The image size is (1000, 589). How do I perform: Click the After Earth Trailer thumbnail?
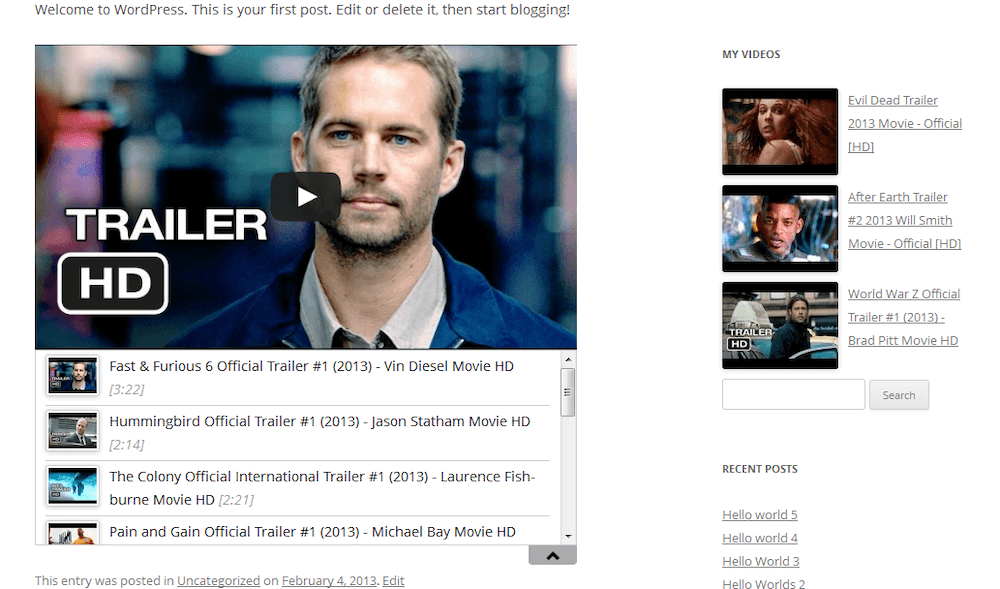[780, 228]
